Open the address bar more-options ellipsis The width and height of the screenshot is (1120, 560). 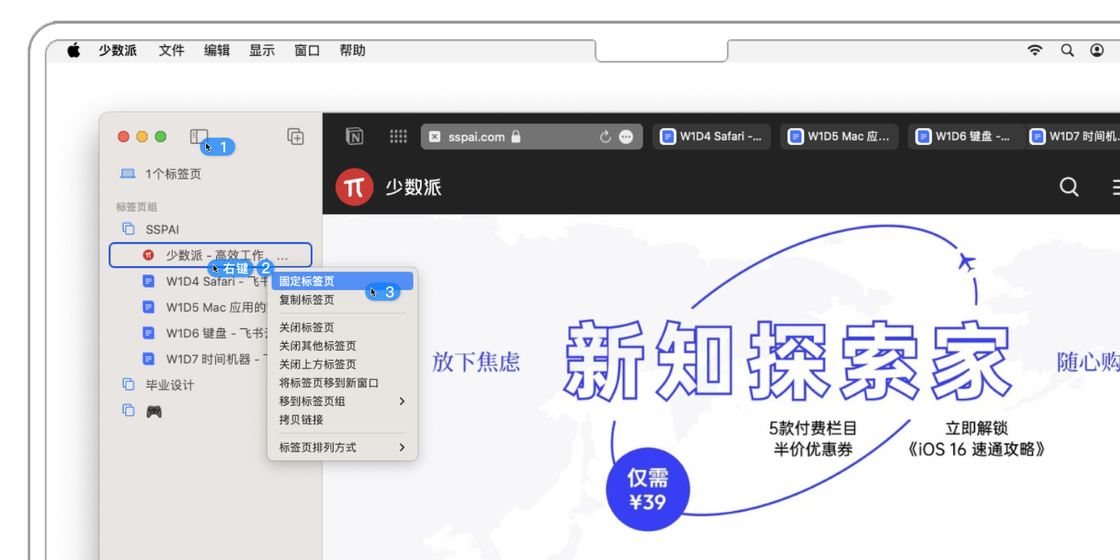[x=626, y=137]
